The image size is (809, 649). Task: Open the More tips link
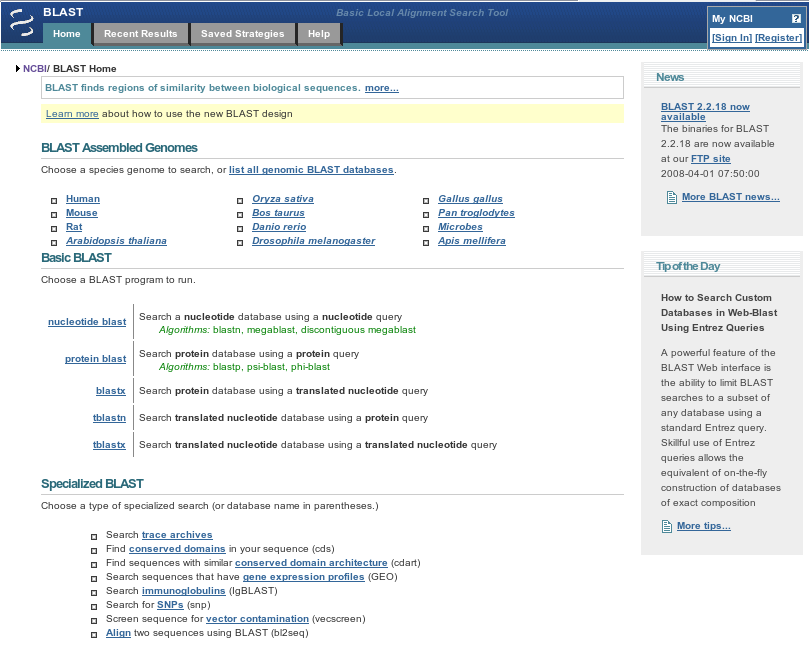704,526
